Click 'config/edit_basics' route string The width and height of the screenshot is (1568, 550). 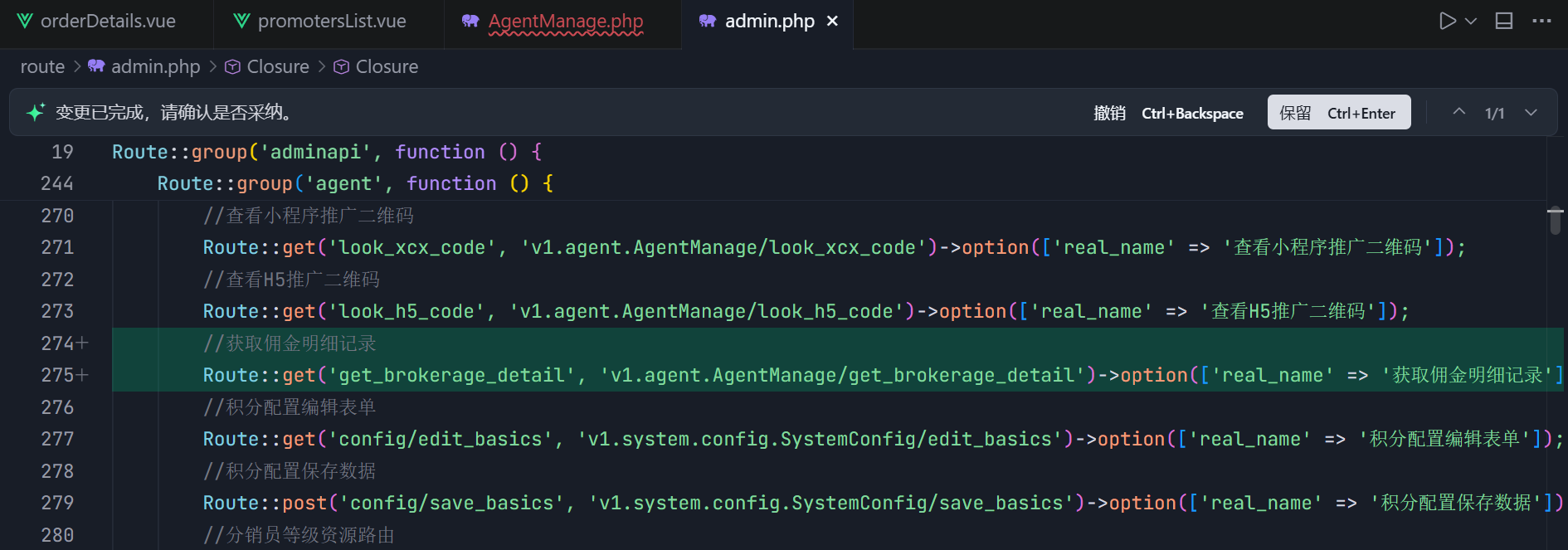[441, 439]
